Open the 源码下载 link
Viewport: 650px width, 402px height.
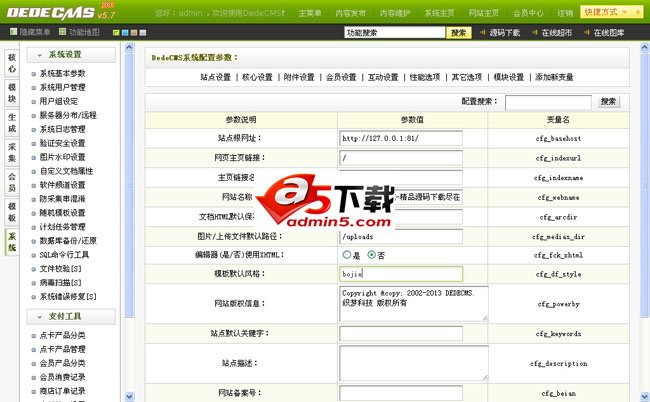504,32
